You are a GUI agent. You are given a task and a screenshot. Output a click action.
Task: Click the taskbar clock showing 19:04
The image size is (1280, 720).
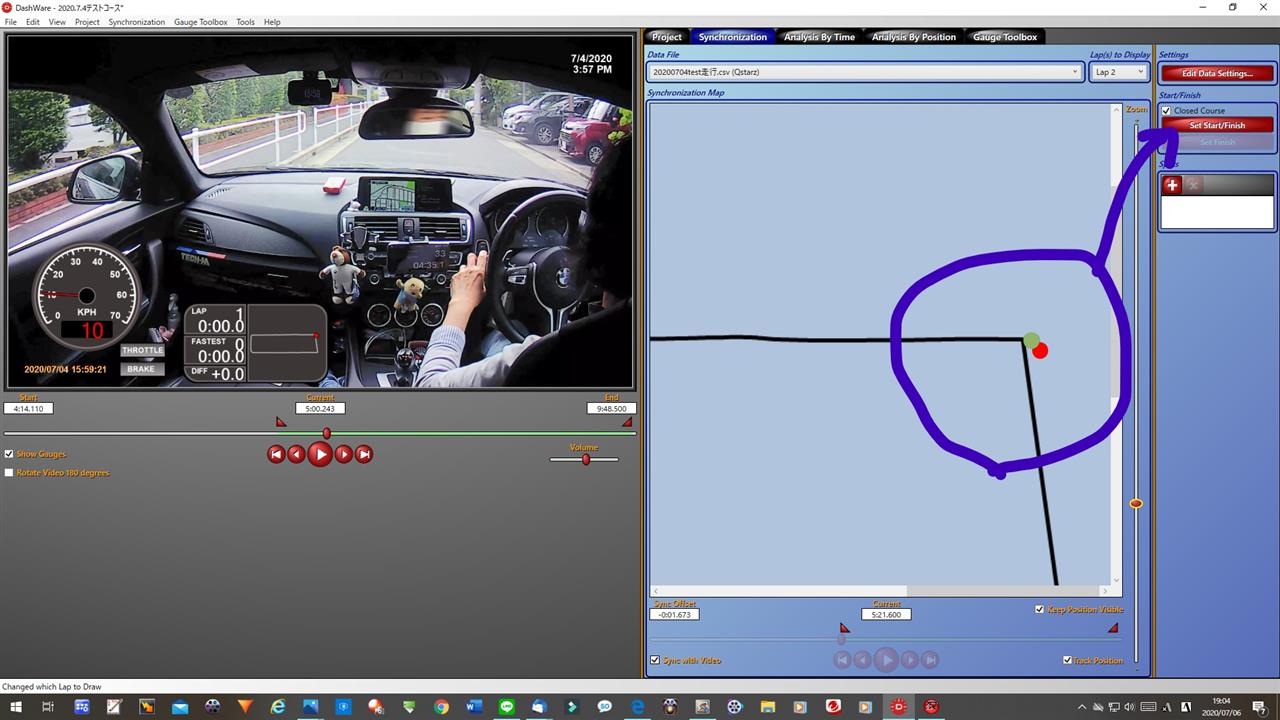(1223, 707)
